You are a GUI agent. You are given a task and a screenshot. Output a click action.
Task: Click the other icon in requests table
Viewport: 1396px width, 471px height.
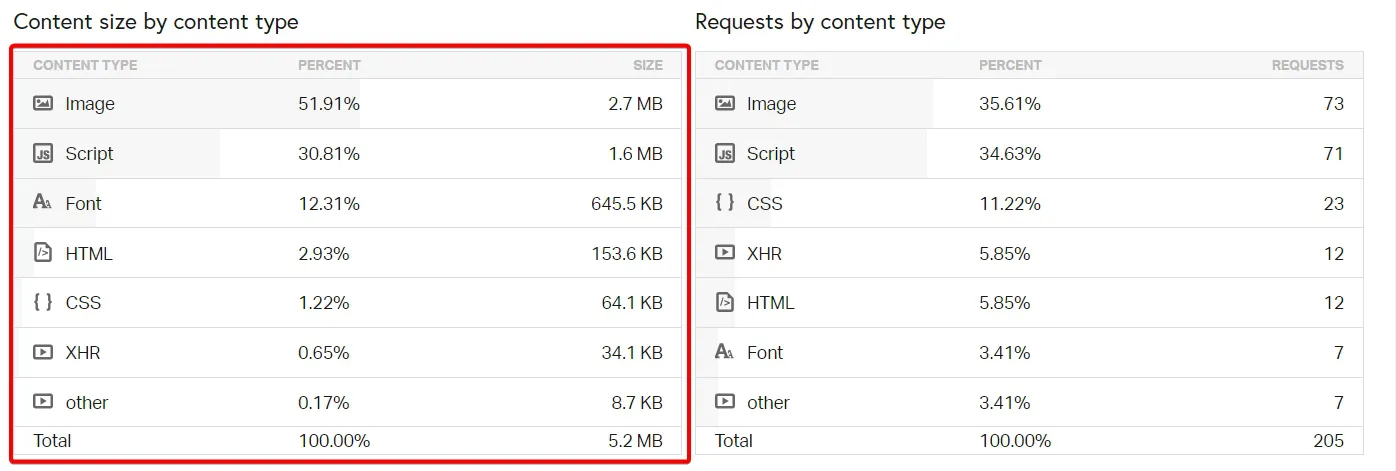(725, 402)
